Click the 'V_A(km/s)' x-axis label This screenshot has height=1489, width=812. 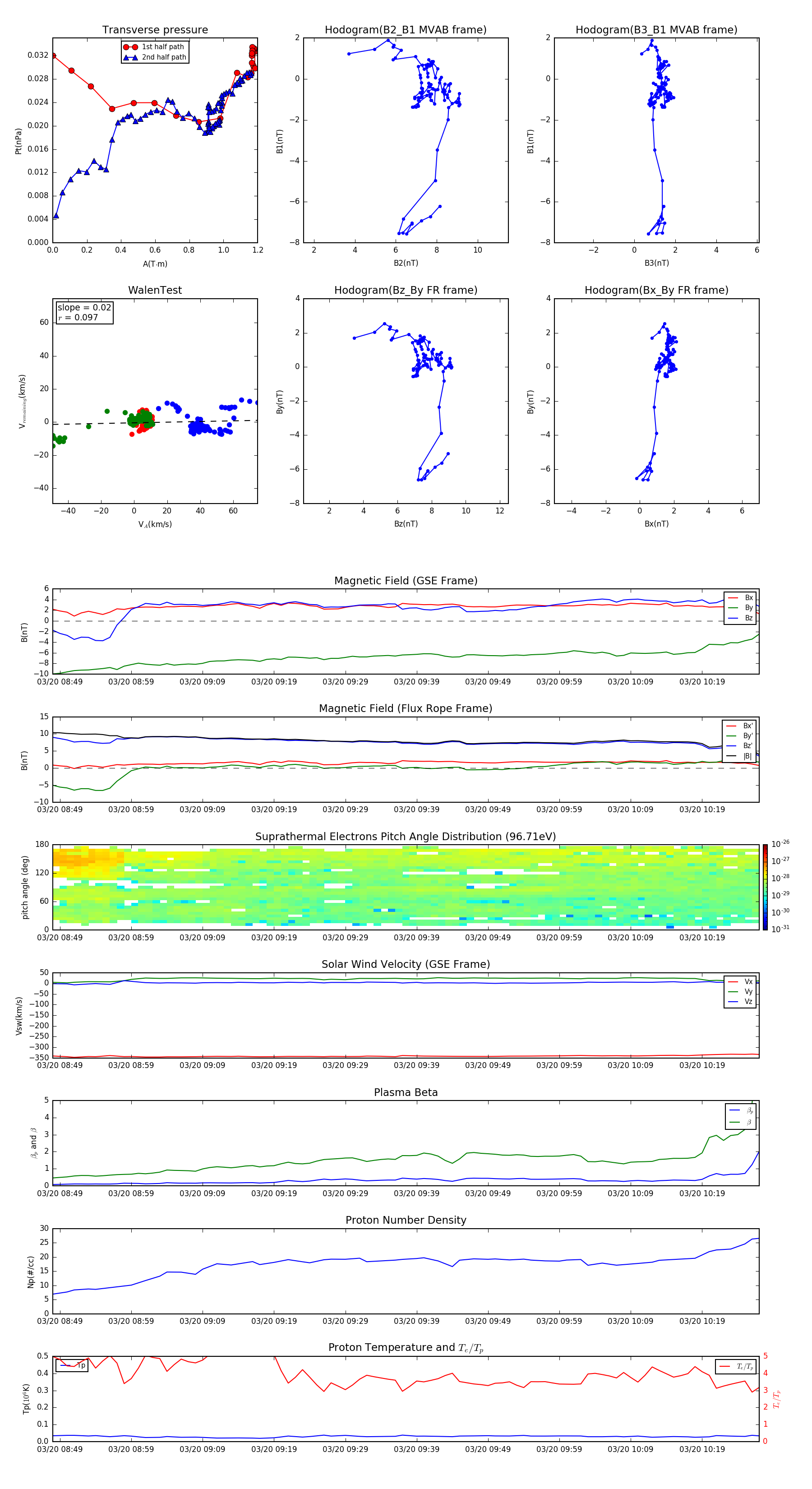[x=155, y=524]
